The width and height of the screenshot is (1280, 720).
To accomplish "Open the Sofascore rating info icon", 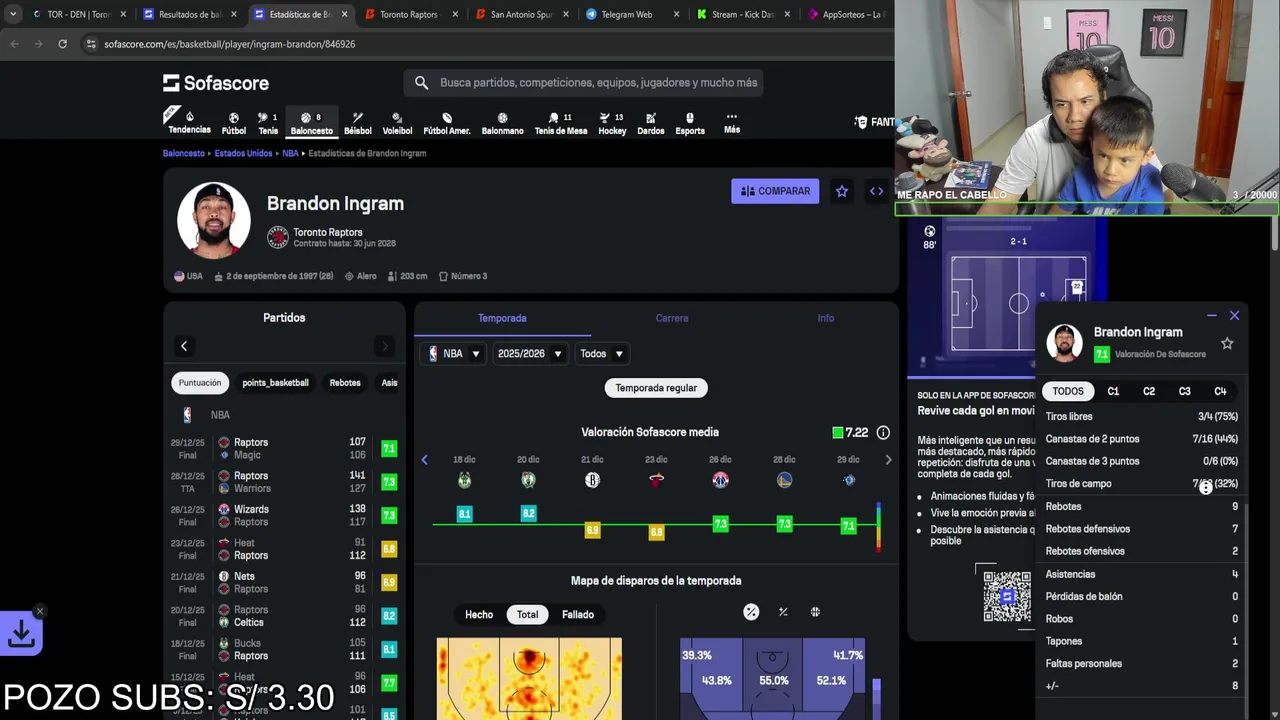I will [x=883, y=432].
